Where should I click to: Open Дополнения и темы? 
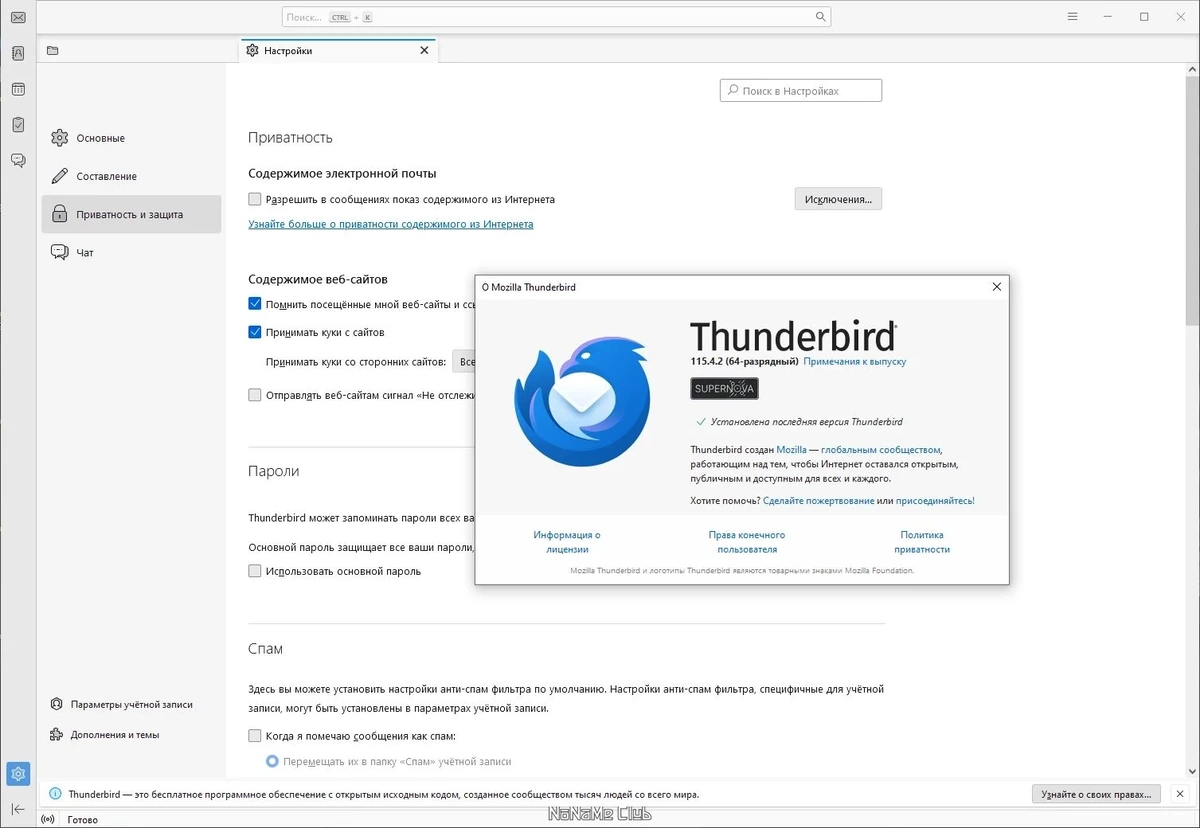104,734
